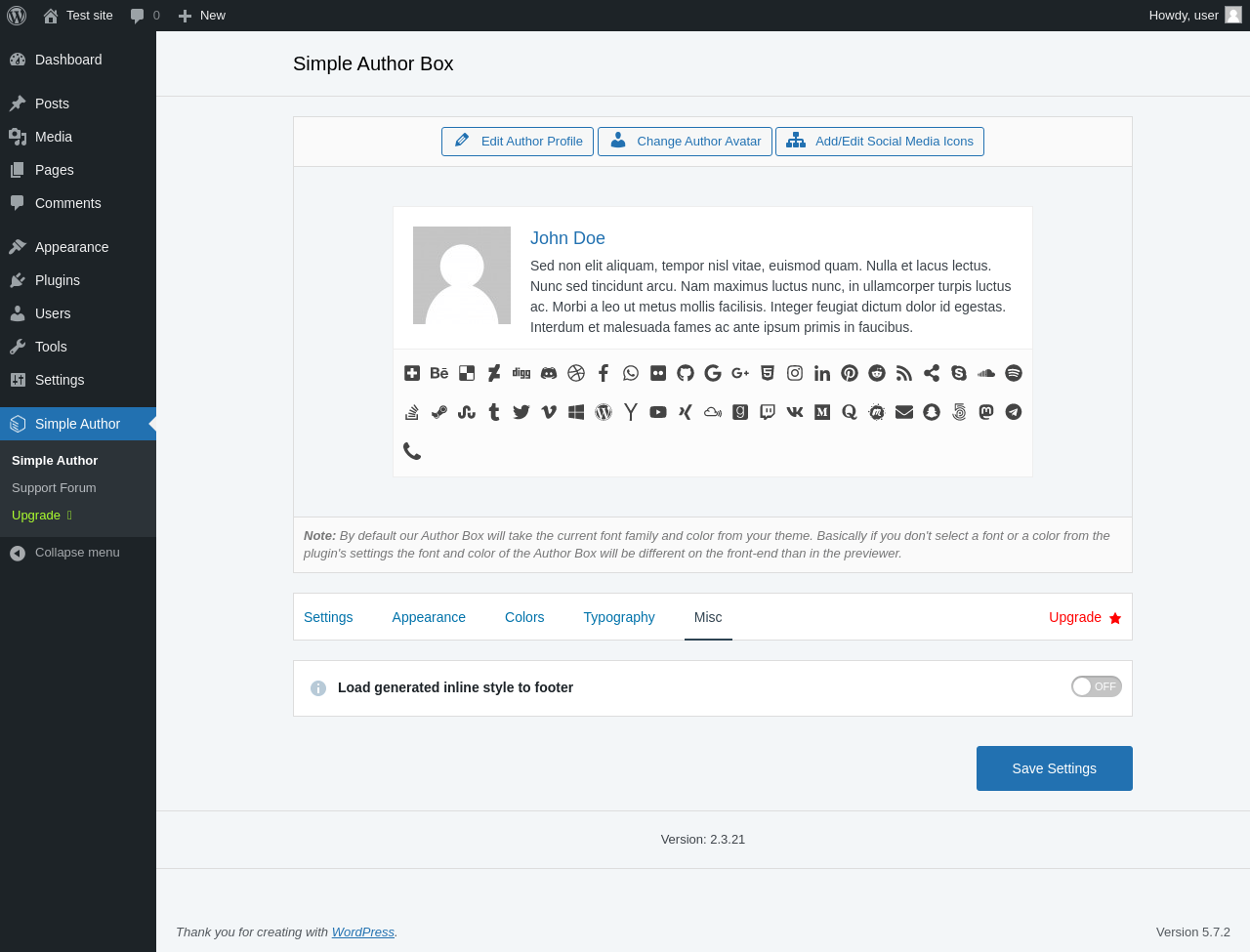Select the Misc tab
This screenshot has height=952, width=1250.
click(708, 617)
